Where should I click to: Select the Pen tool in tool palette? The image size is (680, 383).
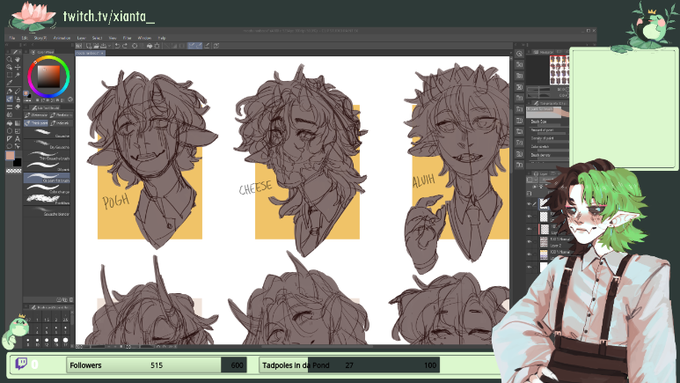[x=10, y=91]
